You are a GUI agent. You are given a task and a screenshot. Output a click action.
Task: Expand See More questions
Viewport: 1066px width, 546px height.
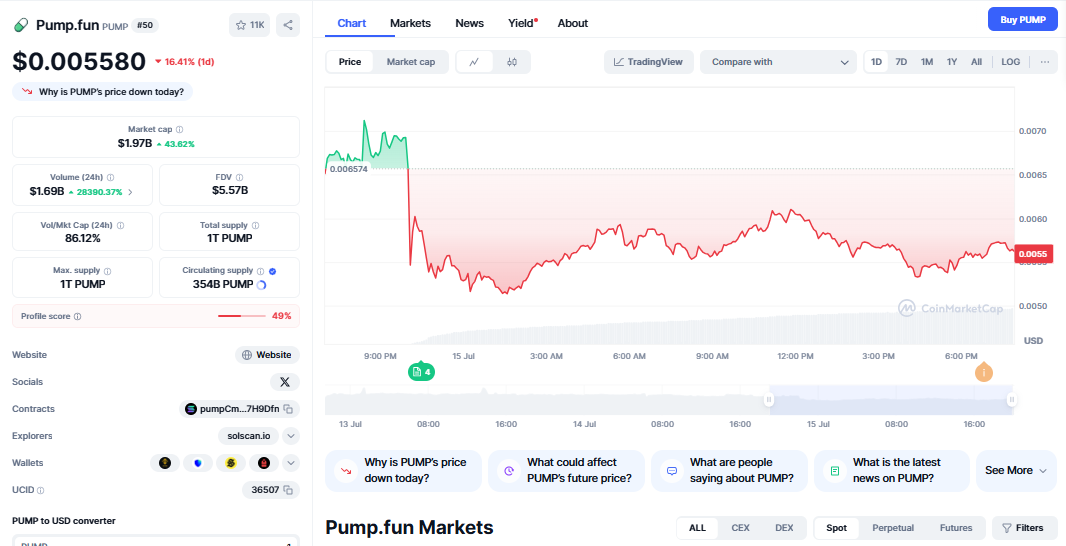pyautogui.click(x=1016, y=471)
